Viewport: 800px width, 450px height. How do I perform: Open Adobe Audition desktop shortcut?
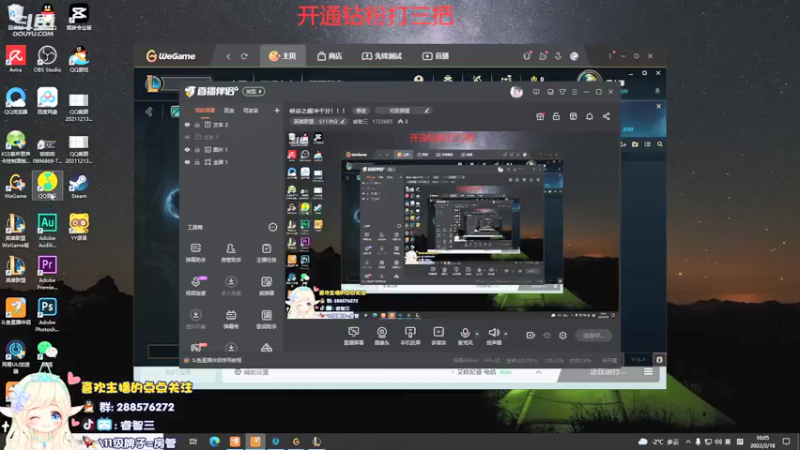pyautogui.click(x=47, y=231)
